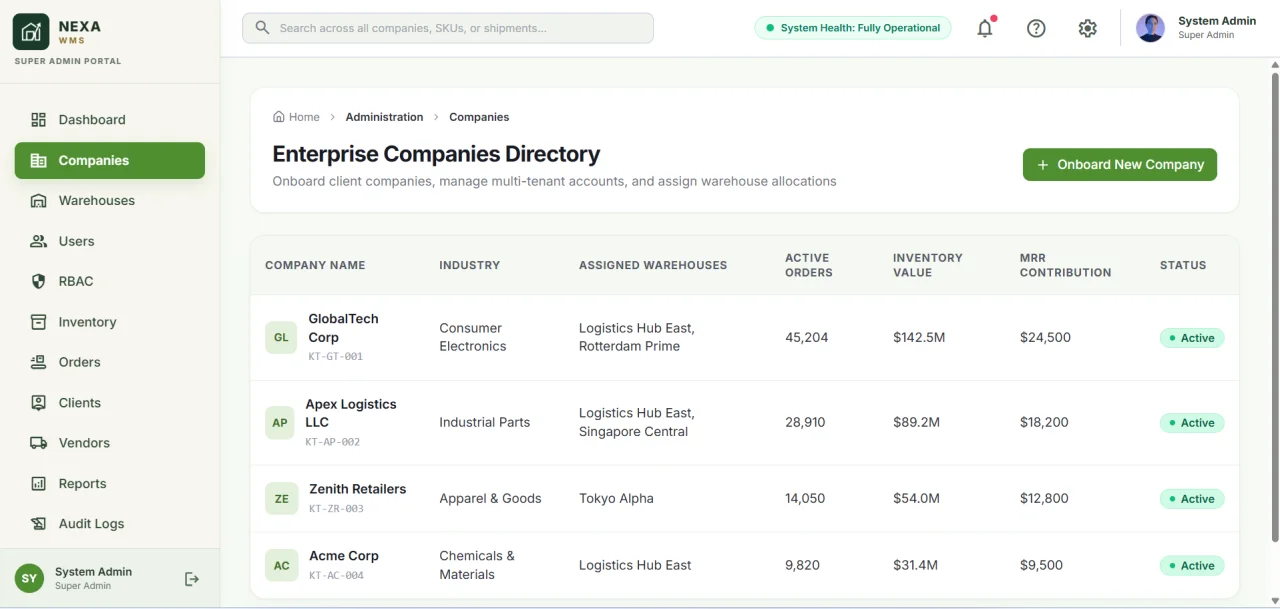Click the AC avatar for Acme Corp
The image size is (1280, 609).
(281, 566)
